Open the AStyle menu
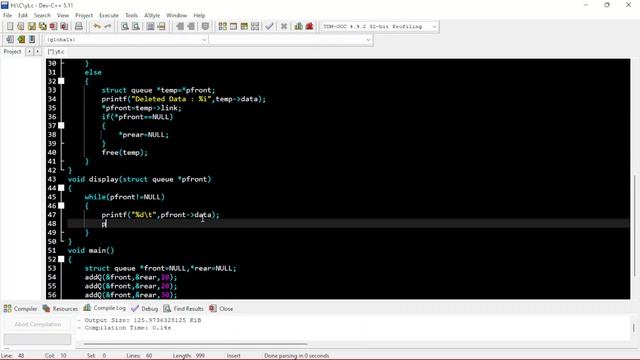Viewport: 640px width, 360px height. pyautogui.click(x=152, y=15)
